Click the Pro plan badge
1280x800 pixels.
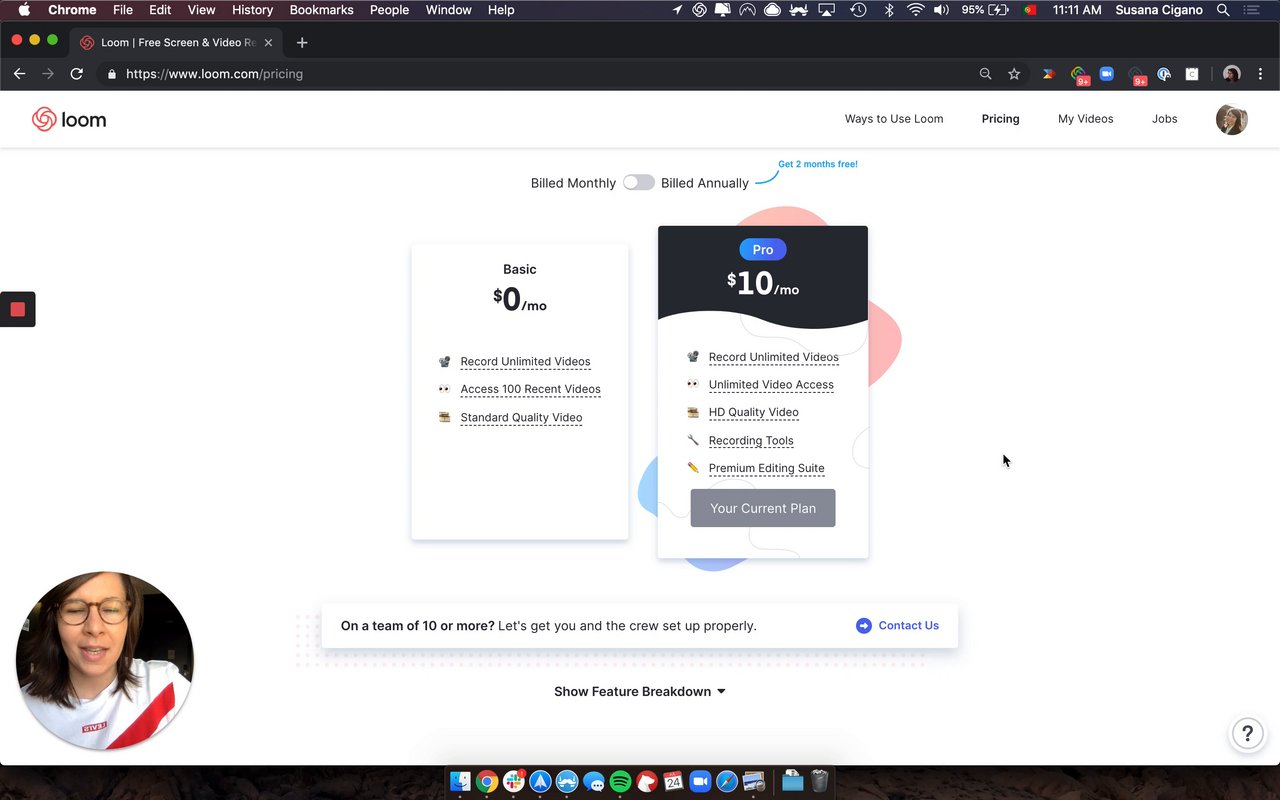pos(763,250)
